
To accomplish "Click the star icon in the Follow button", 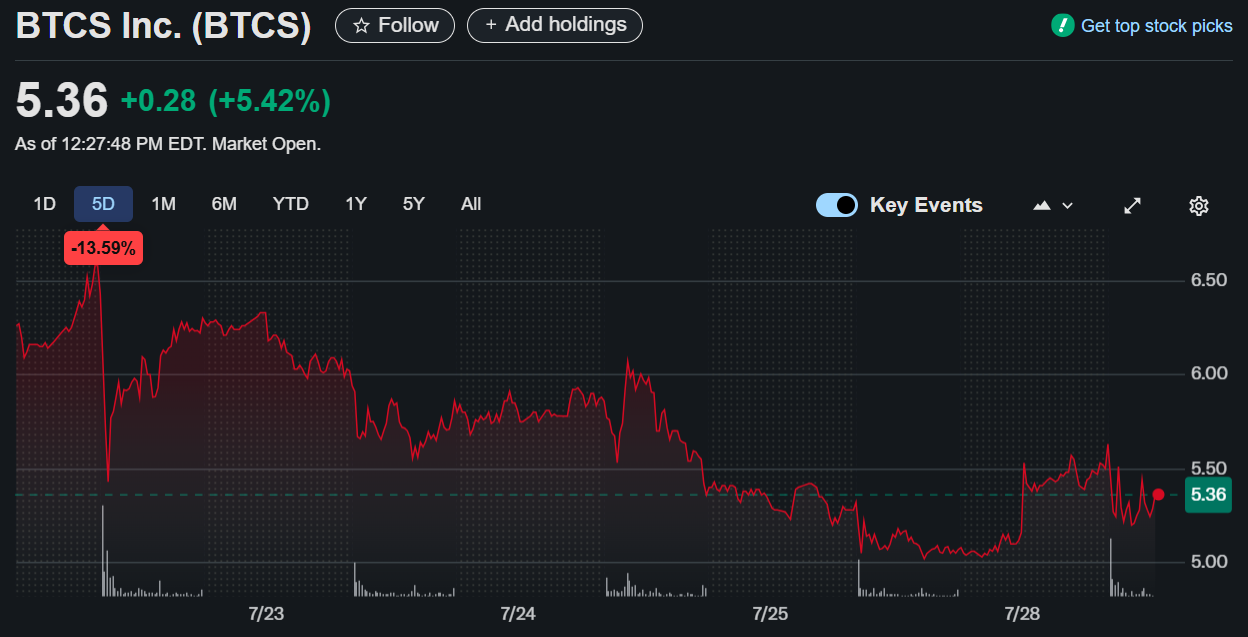I will (x=362, y=26).
